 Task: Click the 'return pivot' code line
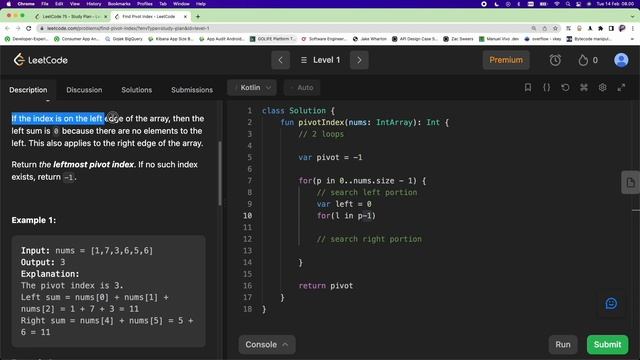coord(326,286)
